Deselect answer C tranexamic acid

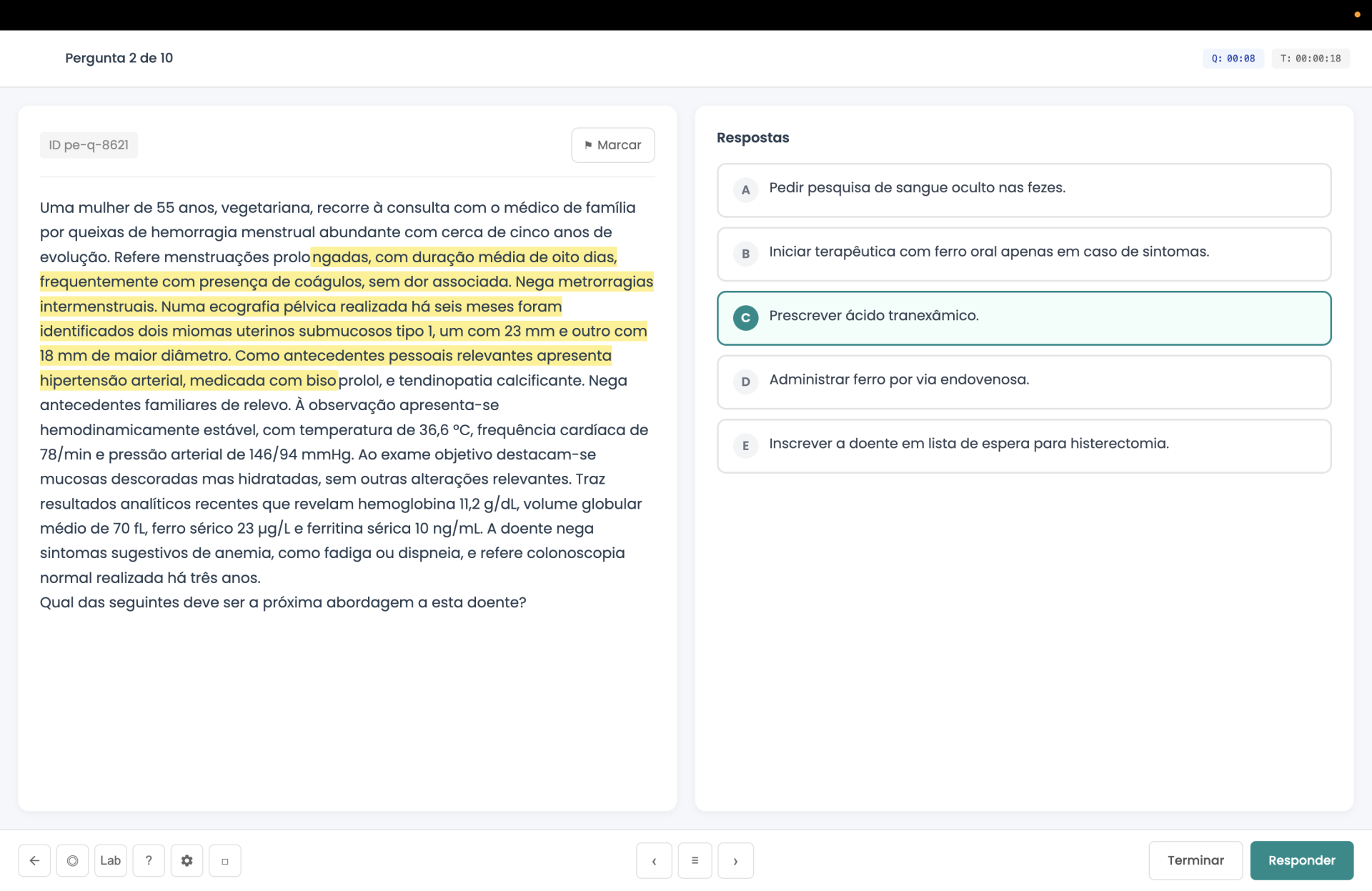pos(1023,318)
